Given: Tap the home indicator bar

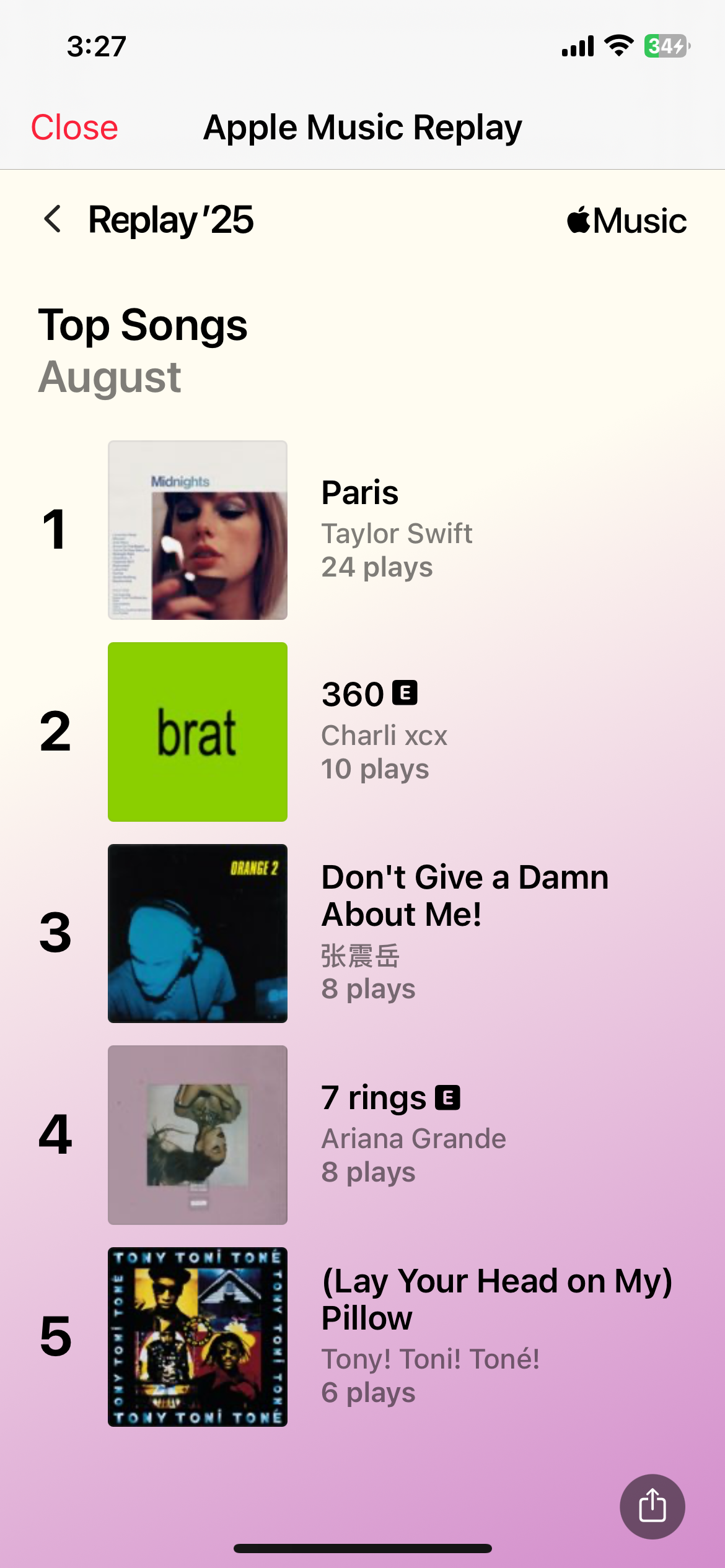Looking at the screenshot, I should 362,1548.
